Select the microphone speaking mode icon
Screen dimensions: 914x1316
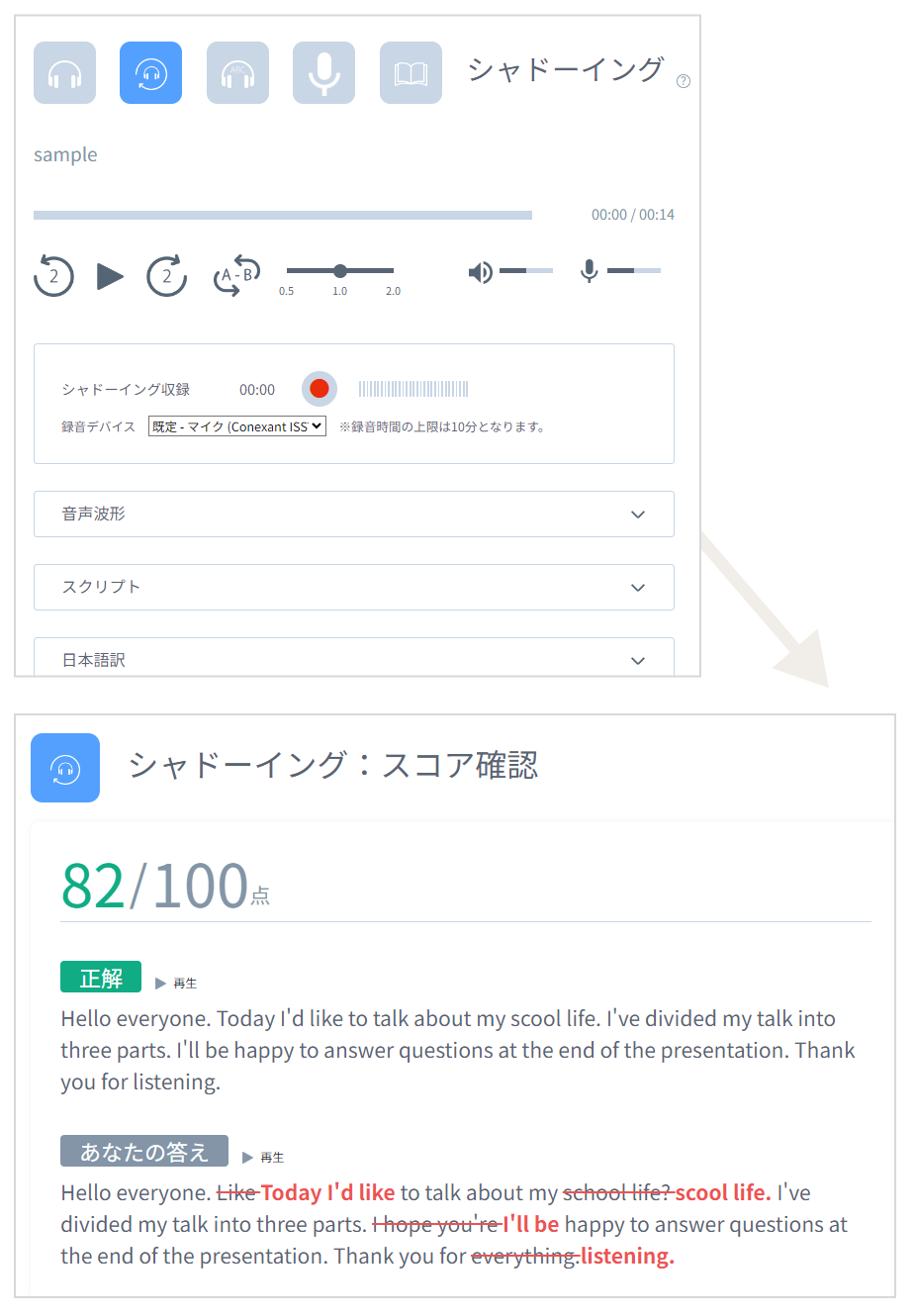tap(323, 73)
